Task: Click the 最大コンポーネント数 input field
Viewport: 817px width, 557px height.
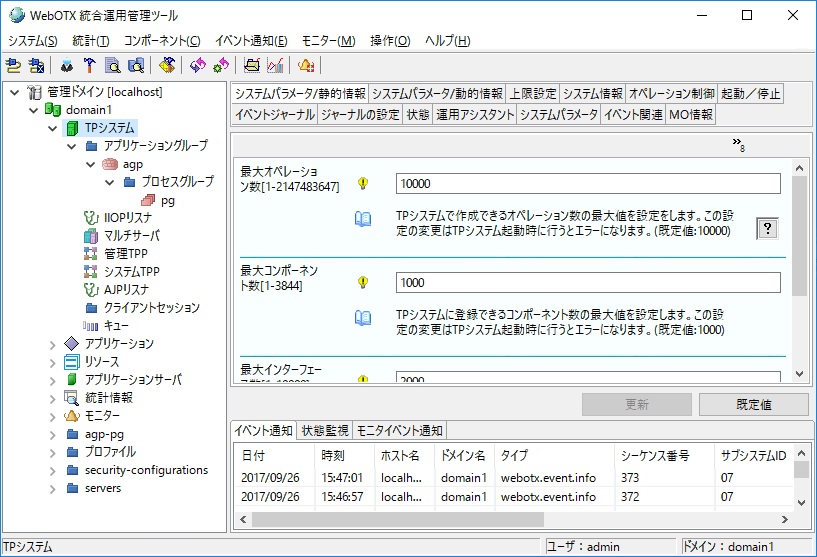Action: pos(587,283)
